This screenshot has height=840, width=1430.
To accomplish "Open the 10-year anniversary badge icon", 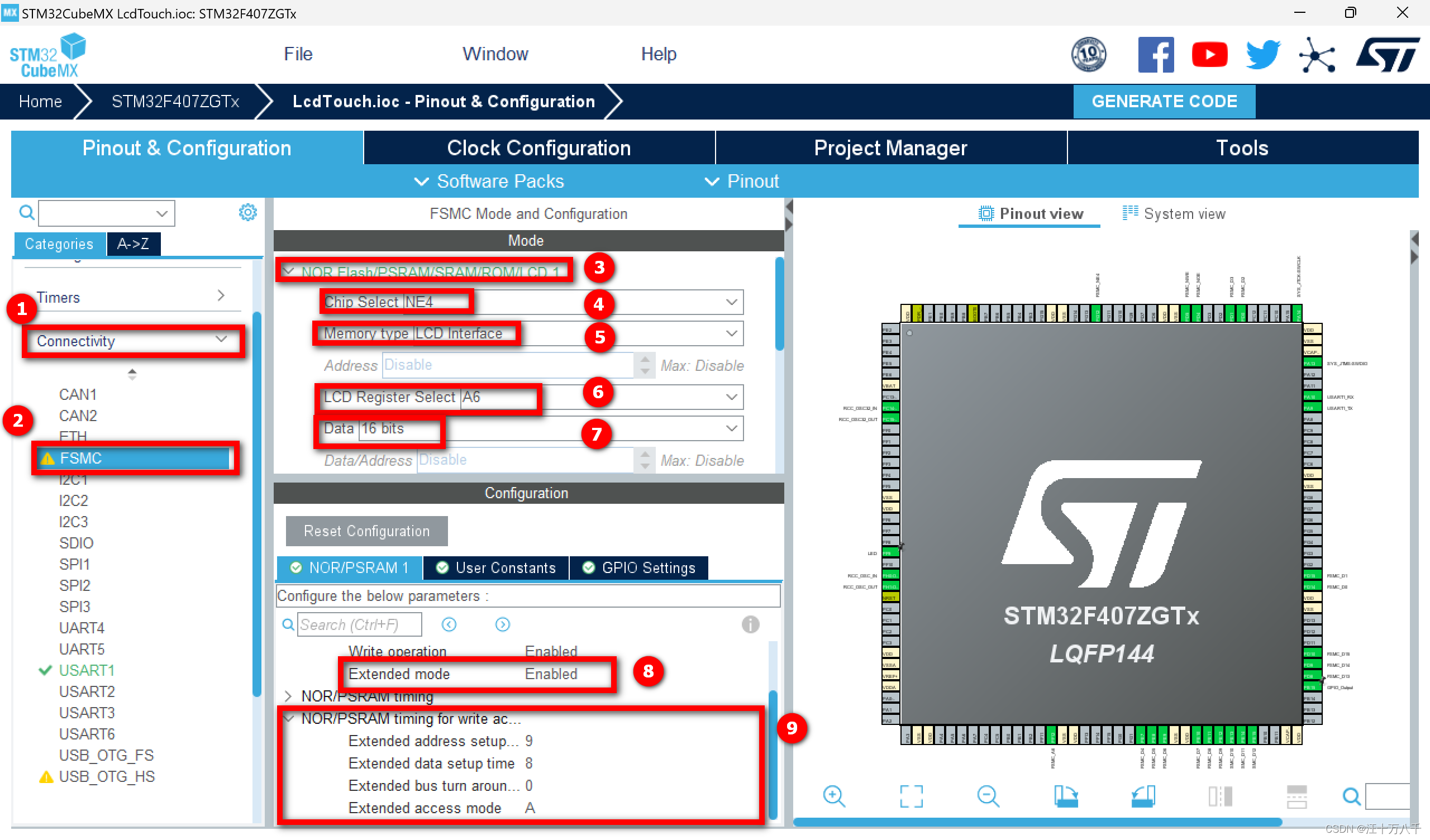I will (x=1088, y=55).
